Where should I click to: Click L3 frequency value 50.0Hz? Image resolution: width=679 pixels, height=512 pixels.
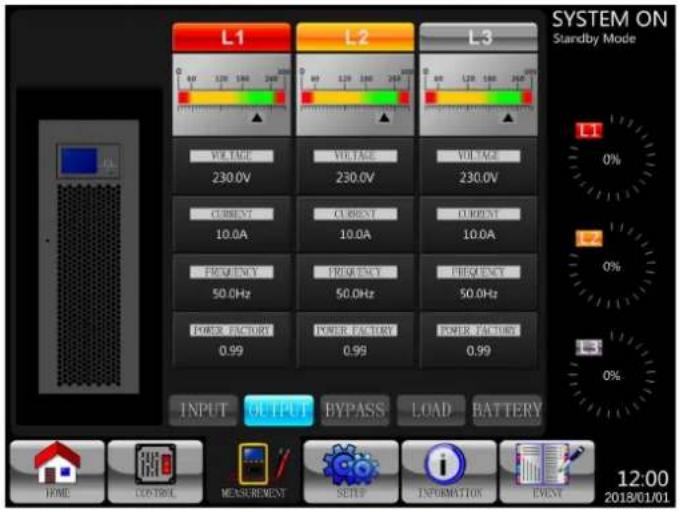[479, 294]
